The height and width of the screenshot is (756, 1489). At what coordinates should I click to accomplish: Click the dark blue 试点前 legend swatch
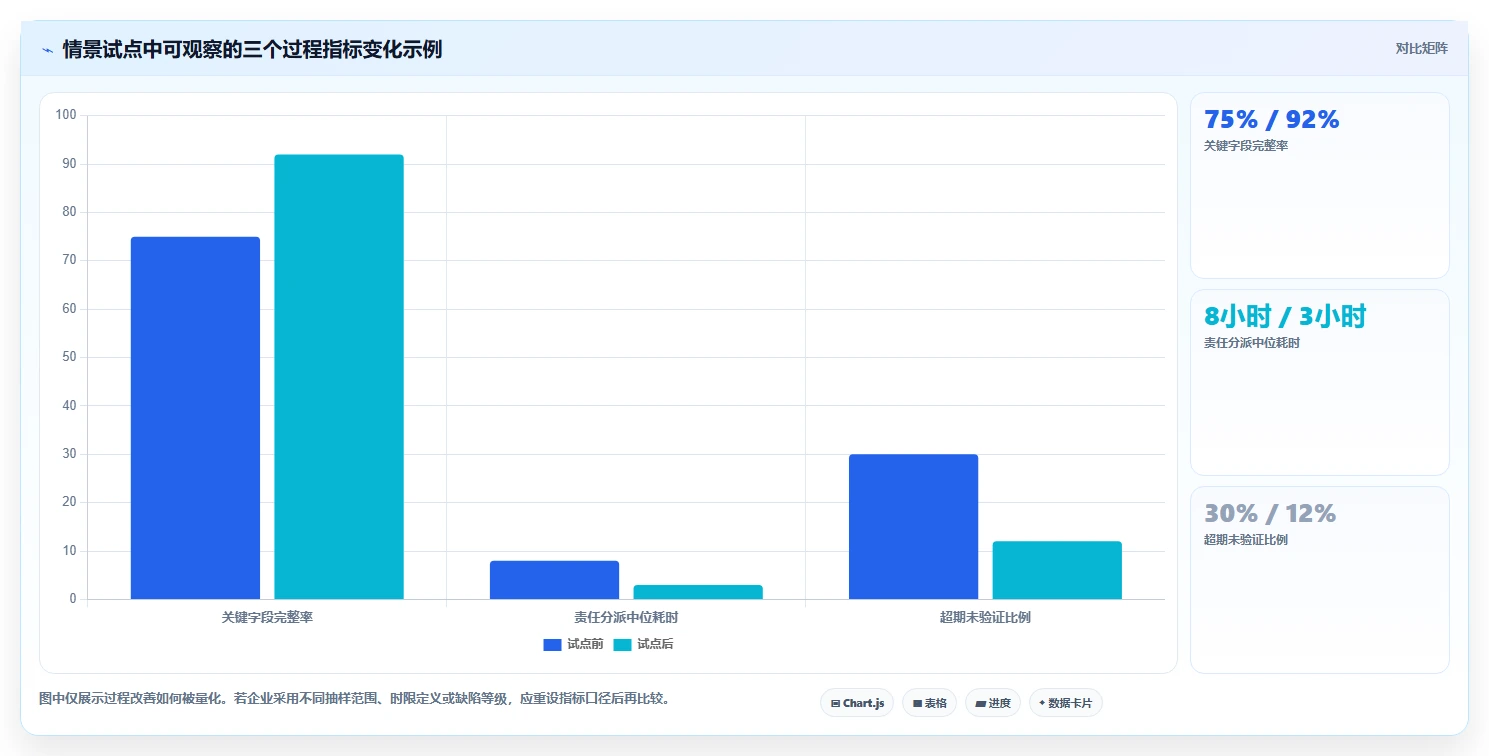click(553, 645)
